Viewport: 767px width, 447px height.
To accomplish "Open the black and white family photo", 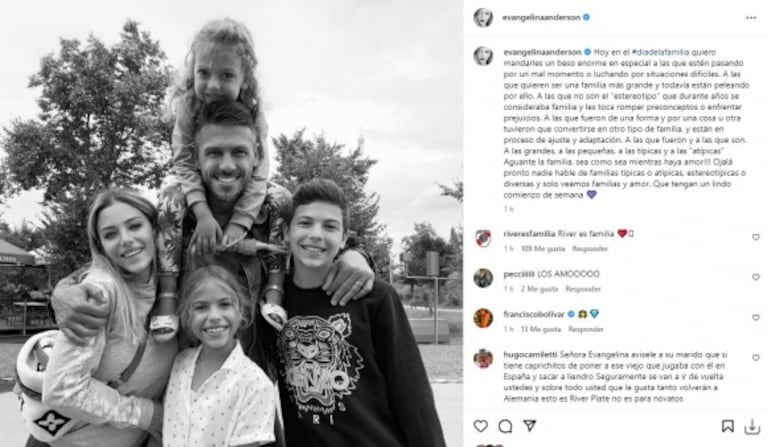I will pyautogui.click(x=231, y=224).
